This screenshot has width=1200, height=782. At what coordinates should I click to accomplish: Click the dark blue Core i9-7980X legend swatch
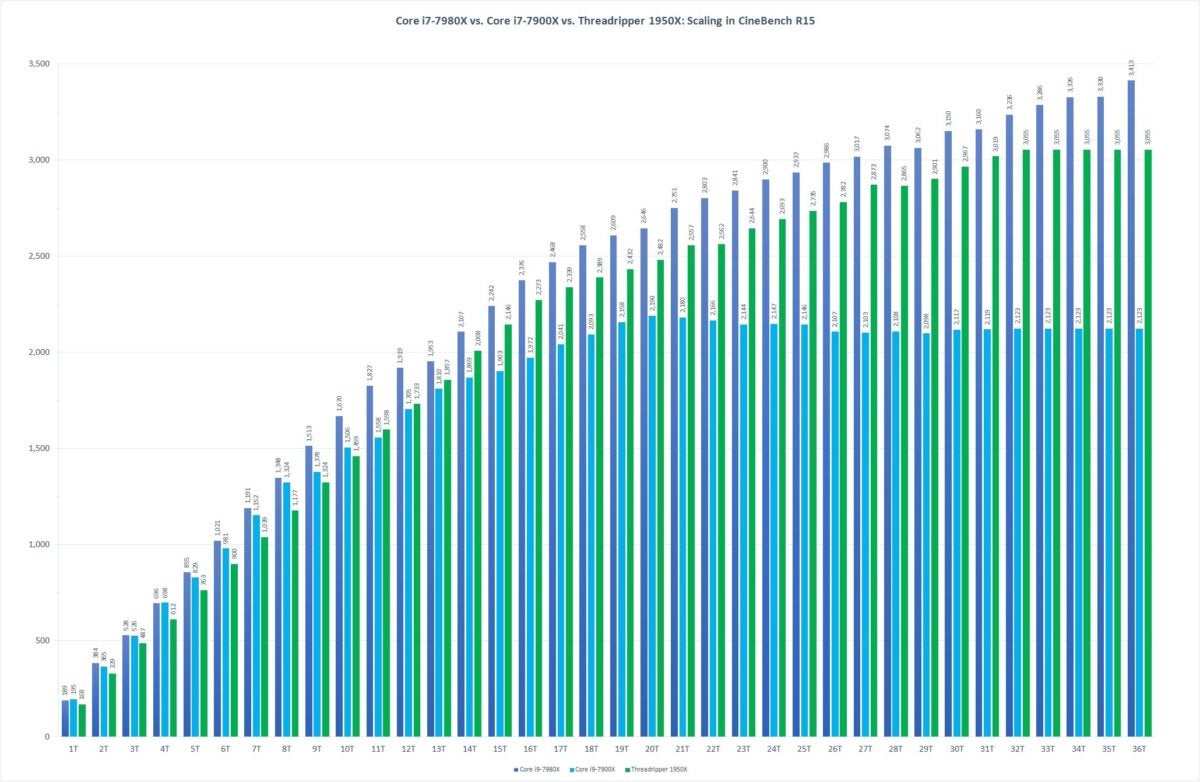[516, 768]
